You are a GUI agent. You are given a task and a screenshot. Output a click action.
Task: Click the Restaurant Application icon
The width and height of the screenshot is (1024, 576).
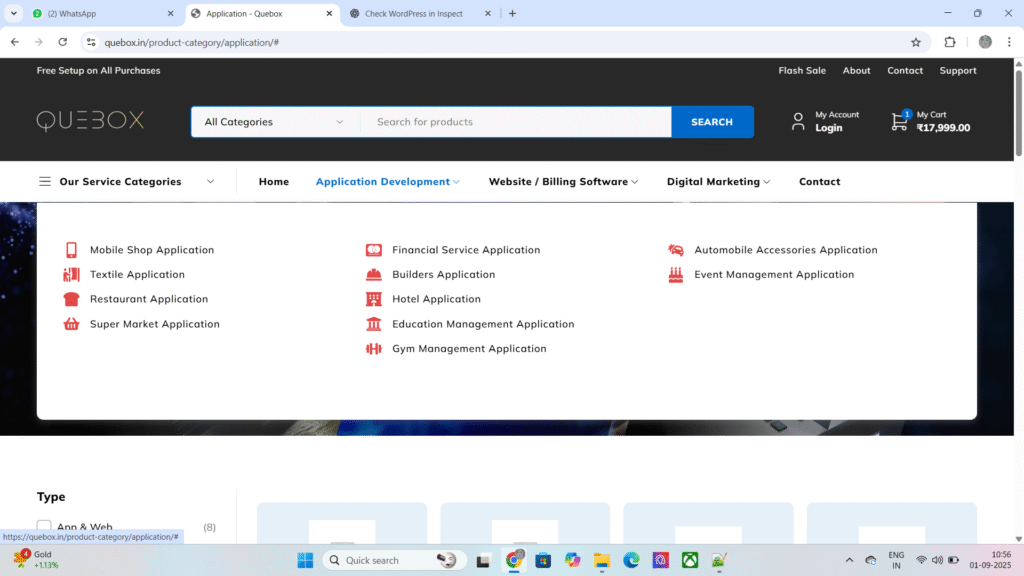[x=71, y=299]
